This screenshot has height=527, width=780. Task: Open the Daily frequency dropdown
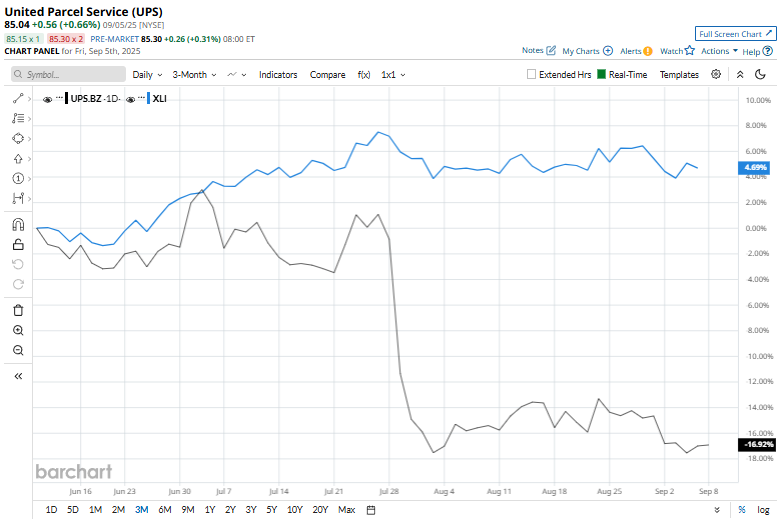click(147, 75)
